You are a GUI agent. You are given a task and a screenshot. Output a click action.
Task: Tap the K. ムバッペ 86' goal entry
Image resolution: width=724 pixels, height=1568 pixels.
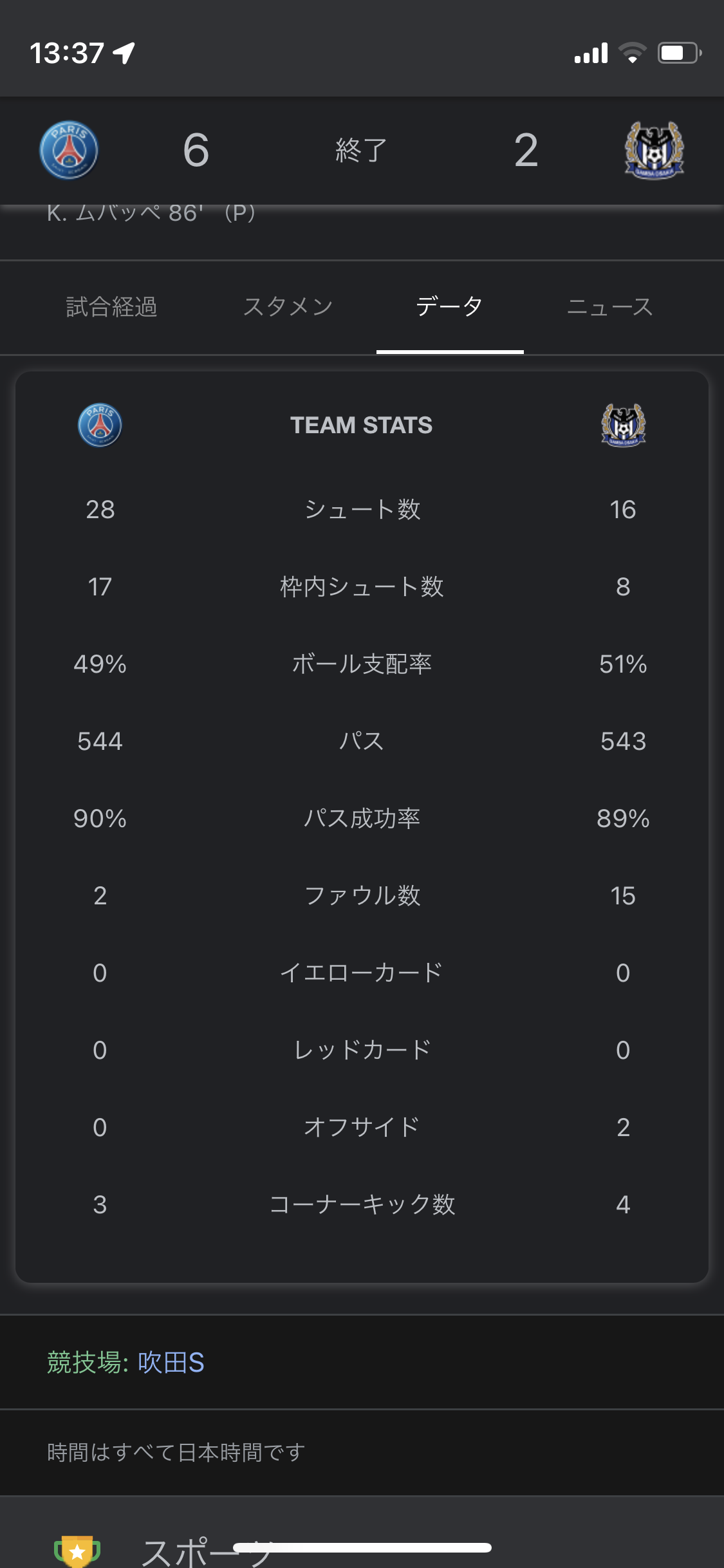tap(151, 213)
